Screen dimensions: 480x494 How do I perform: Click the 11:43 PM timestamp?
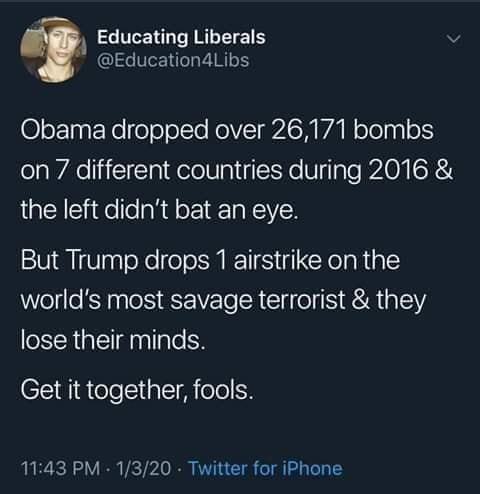(61, 468)
